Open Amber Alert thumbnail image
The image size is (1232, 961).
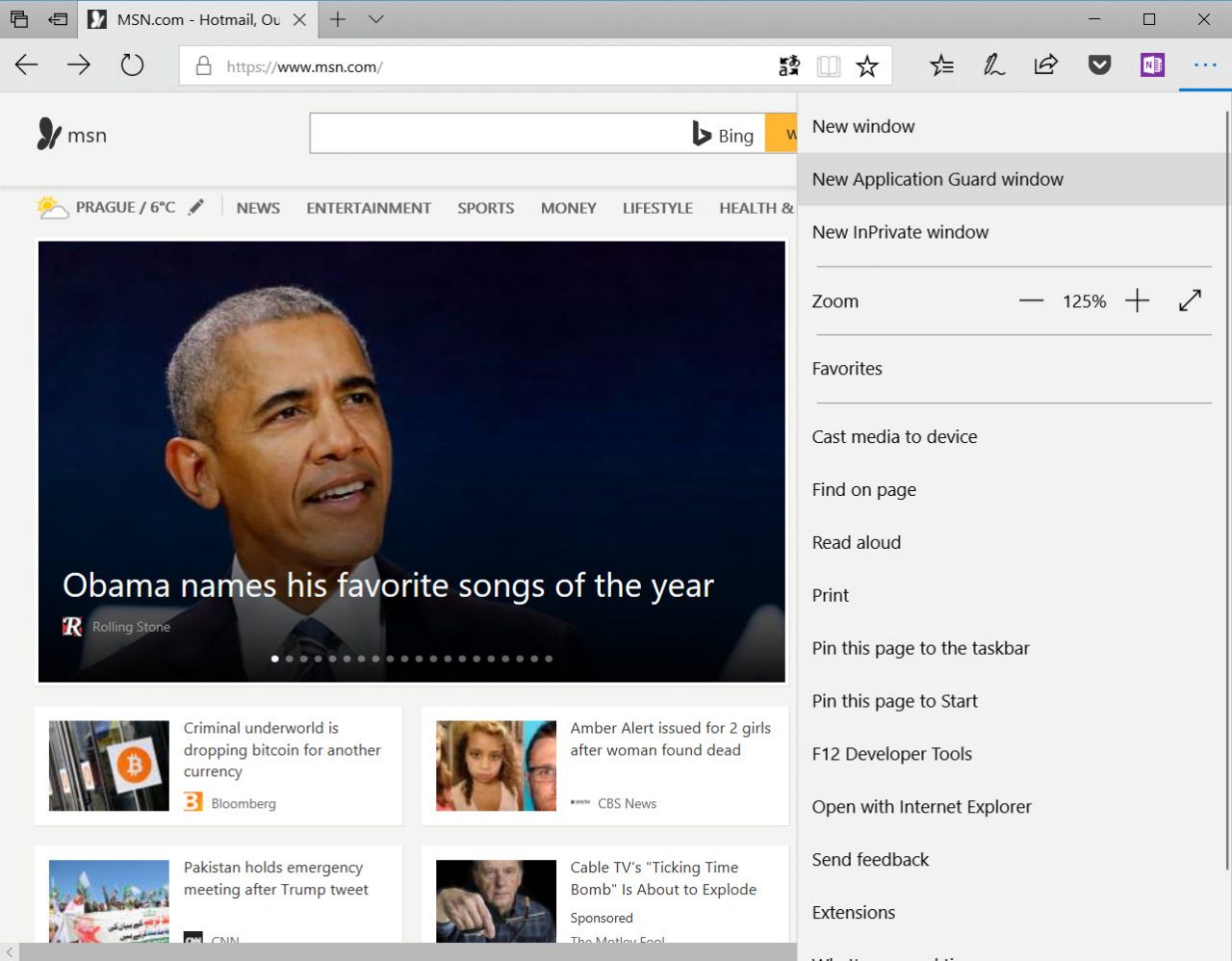[x=496, y=766]
